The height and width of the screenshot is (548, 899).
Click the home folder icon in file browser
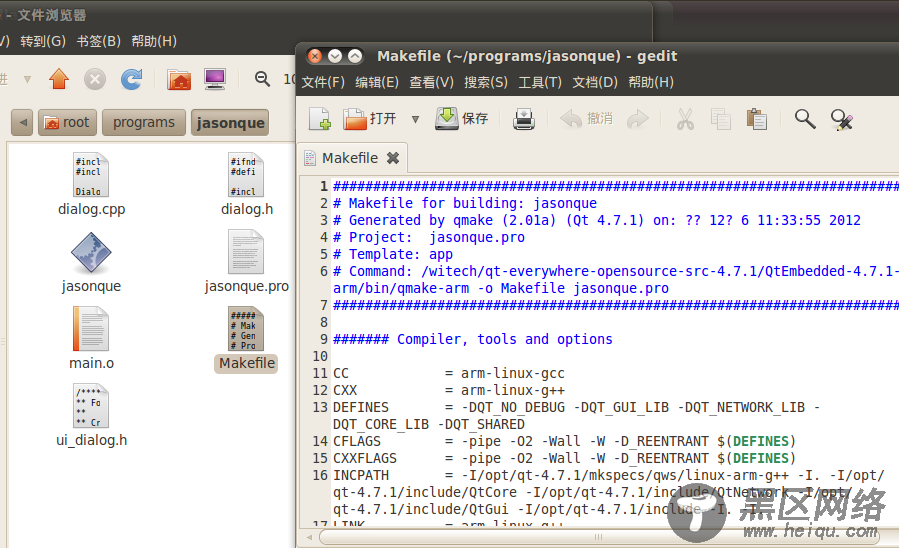pyautogui.click(x=179, y=79)
